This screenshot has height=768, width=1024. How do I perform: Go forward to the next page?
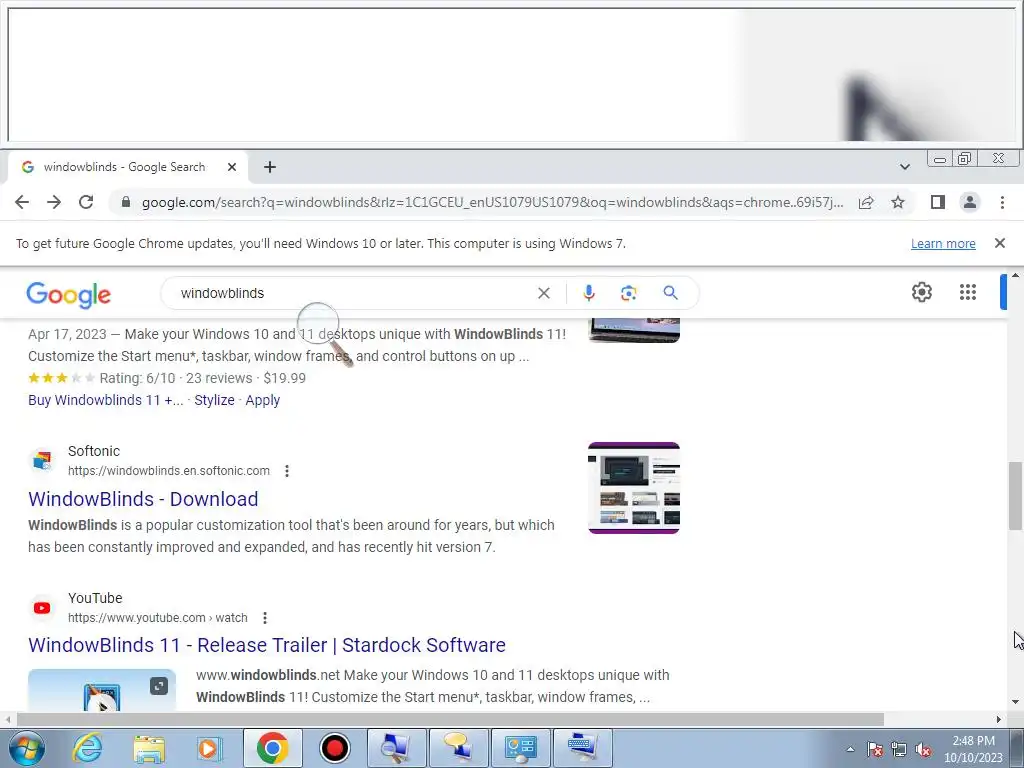click(54, 202)
